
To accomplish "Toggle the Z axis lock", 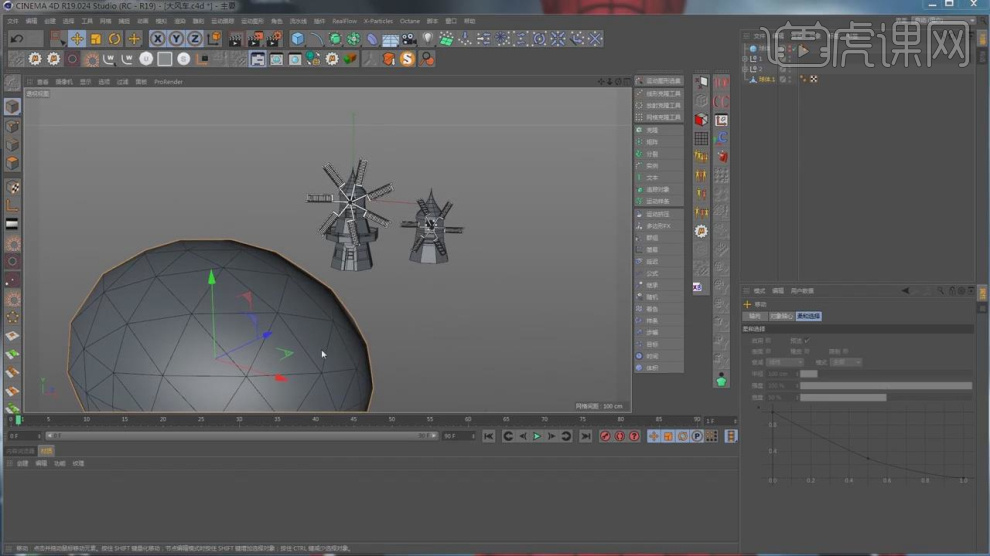I will 194,39.
